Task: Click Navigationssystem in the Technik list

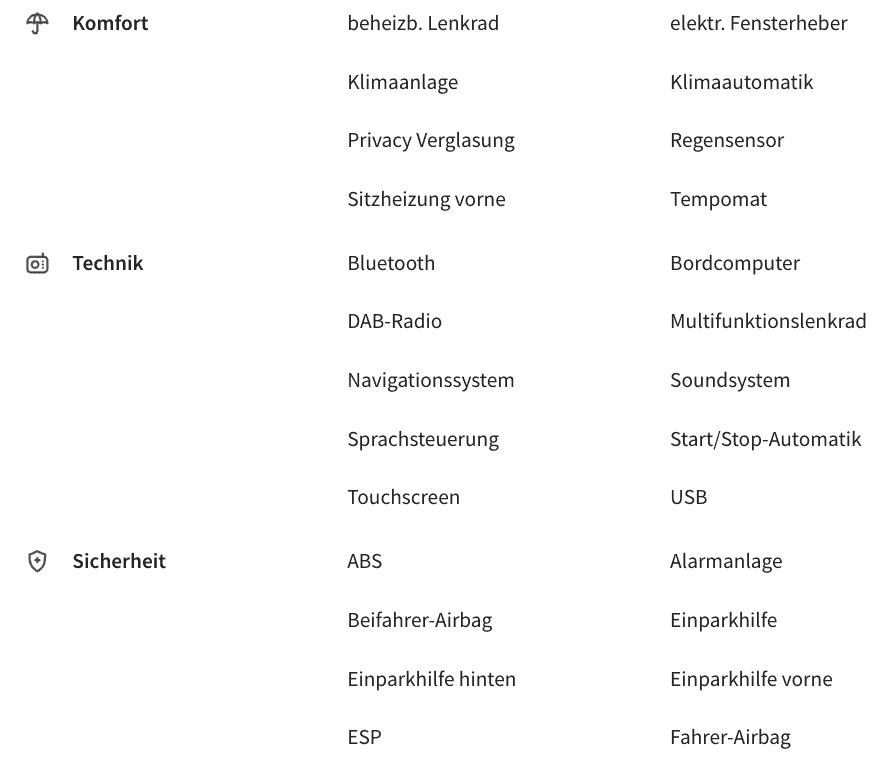Action: pyautogui.click(x=431, y=381)
